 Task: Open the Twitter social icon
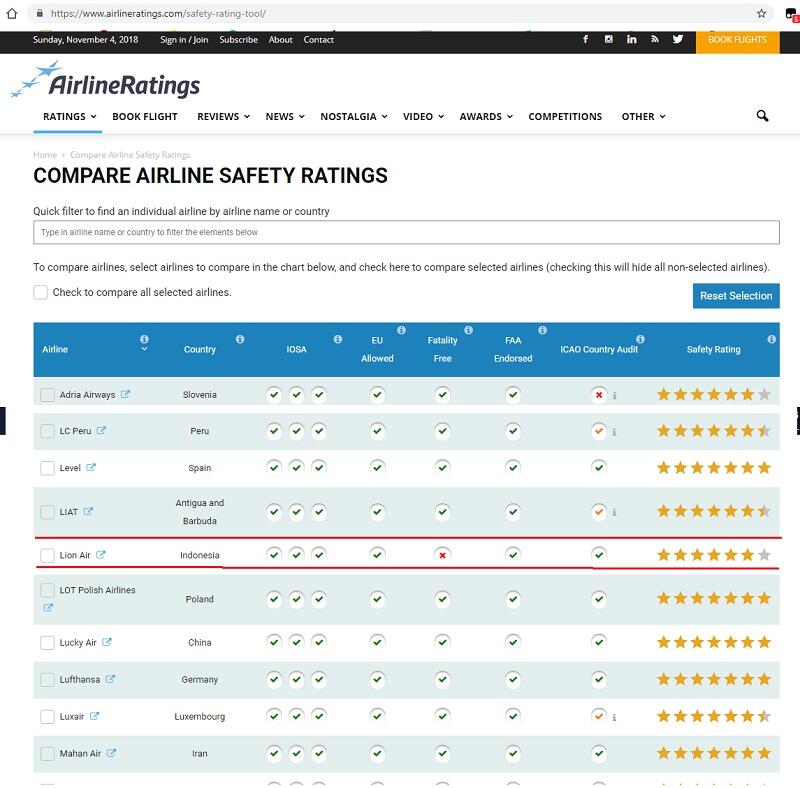[x=678, y=39]
